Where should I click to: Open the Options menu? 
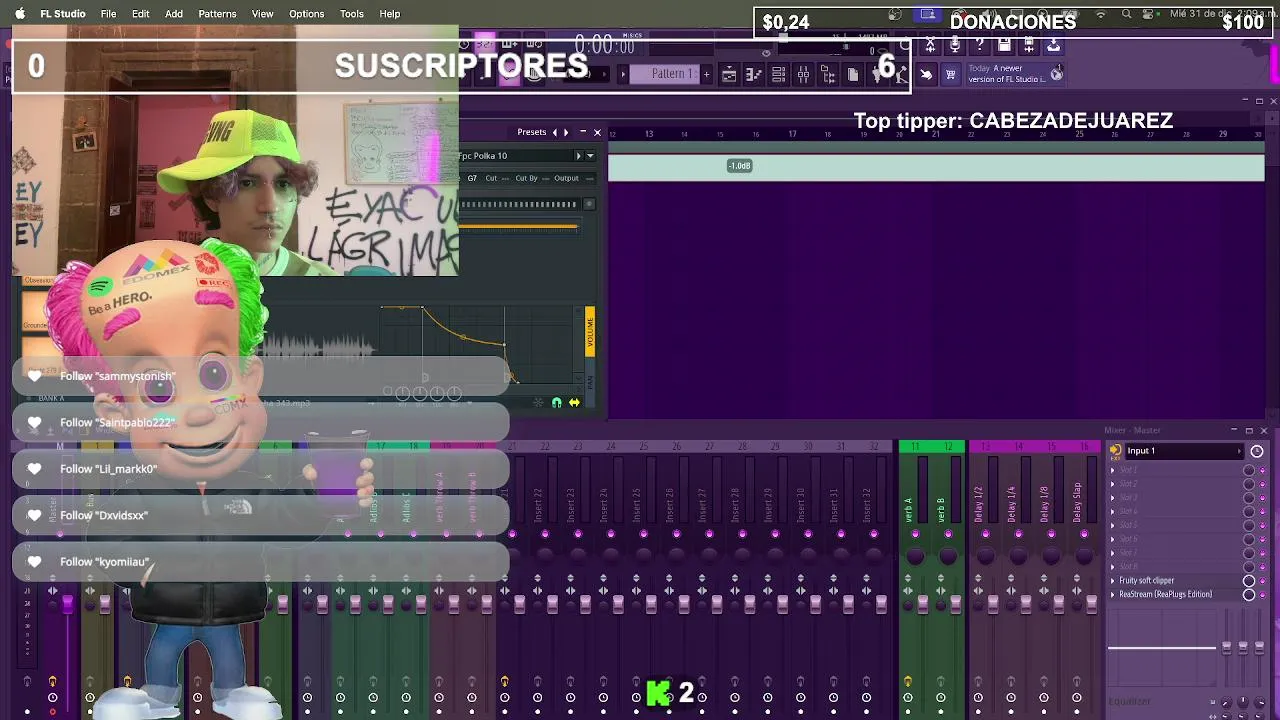tap(306, 14)
